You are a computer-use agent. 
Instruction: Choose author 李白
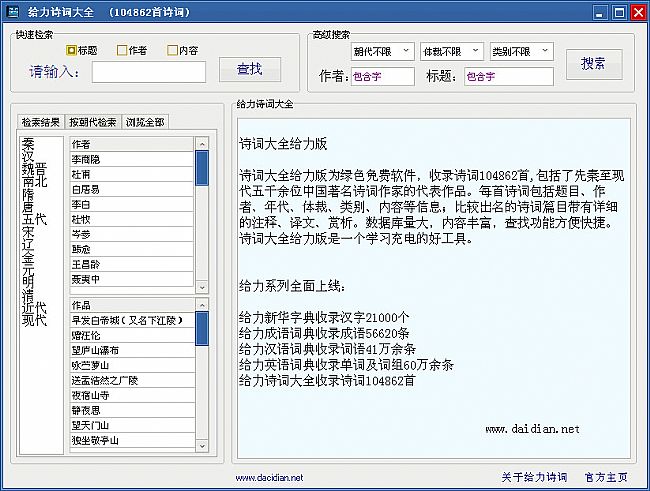132,204
